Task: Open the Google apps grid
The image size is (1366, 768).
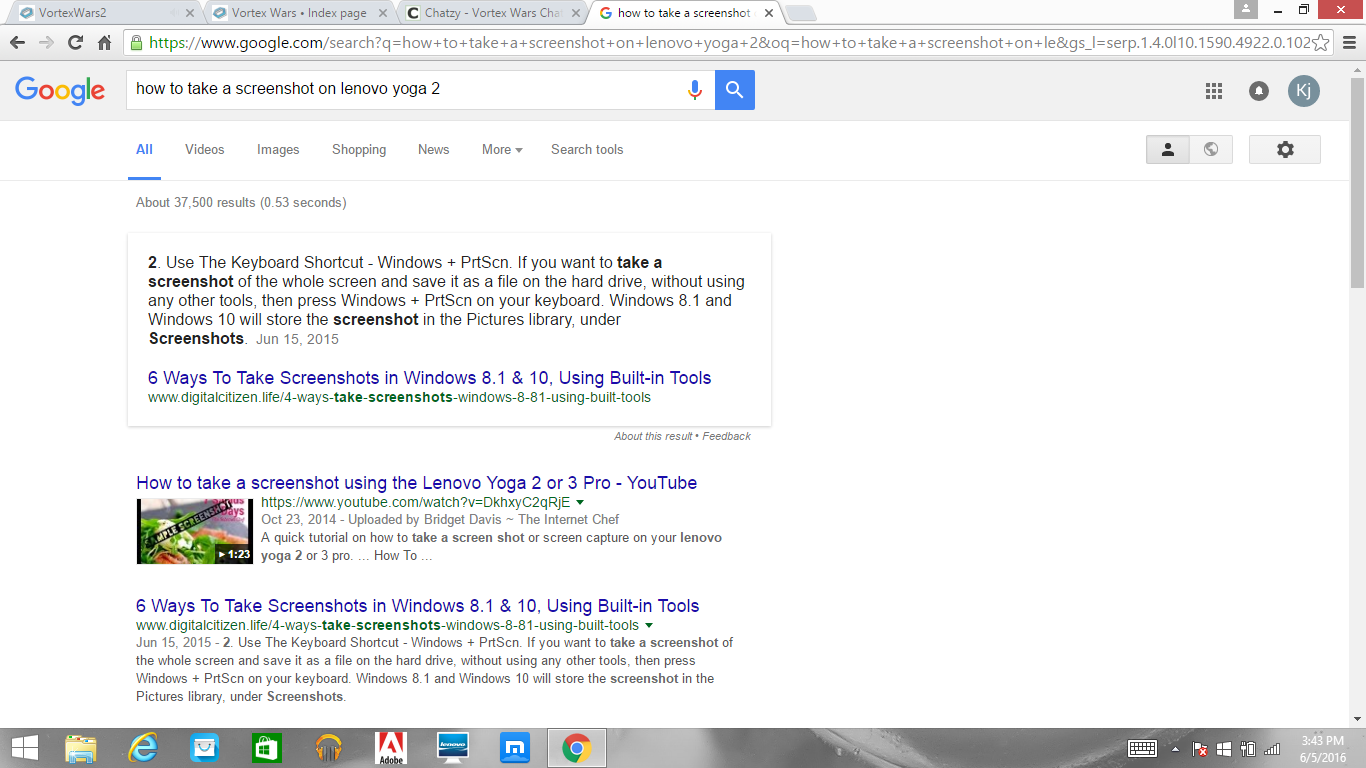Action: coord(1214,91)
